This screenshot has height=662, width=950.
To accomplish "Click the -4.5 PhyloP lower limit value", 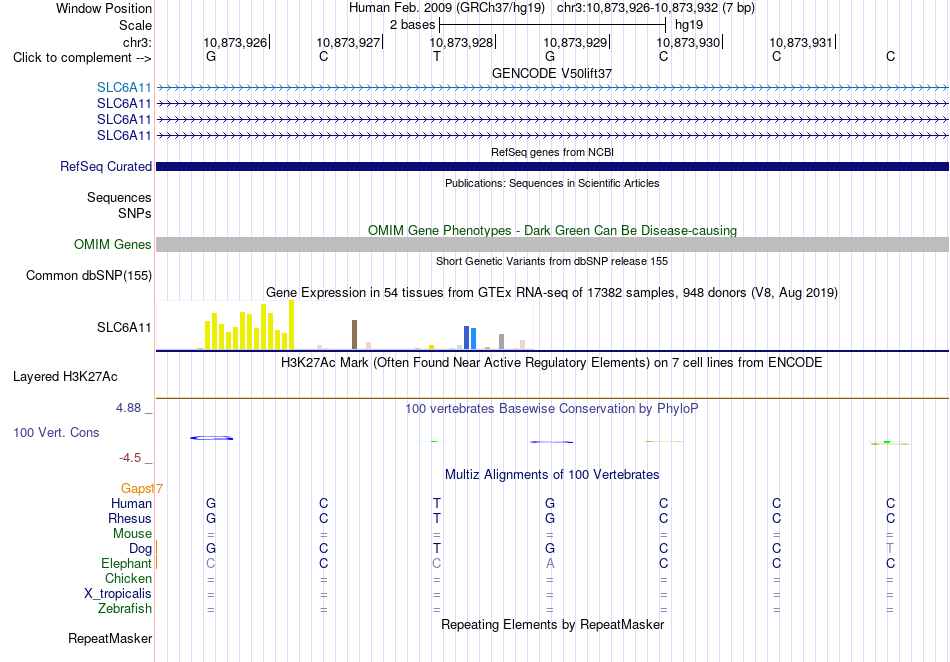I will [x=130, y=458].
